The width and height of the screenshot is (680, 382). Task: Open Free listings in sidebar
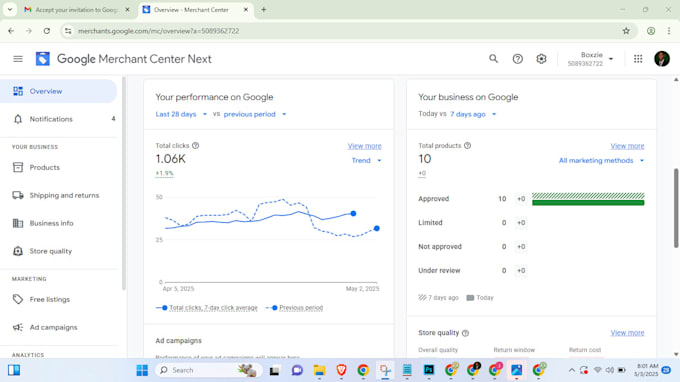click(x=59, y=299)
